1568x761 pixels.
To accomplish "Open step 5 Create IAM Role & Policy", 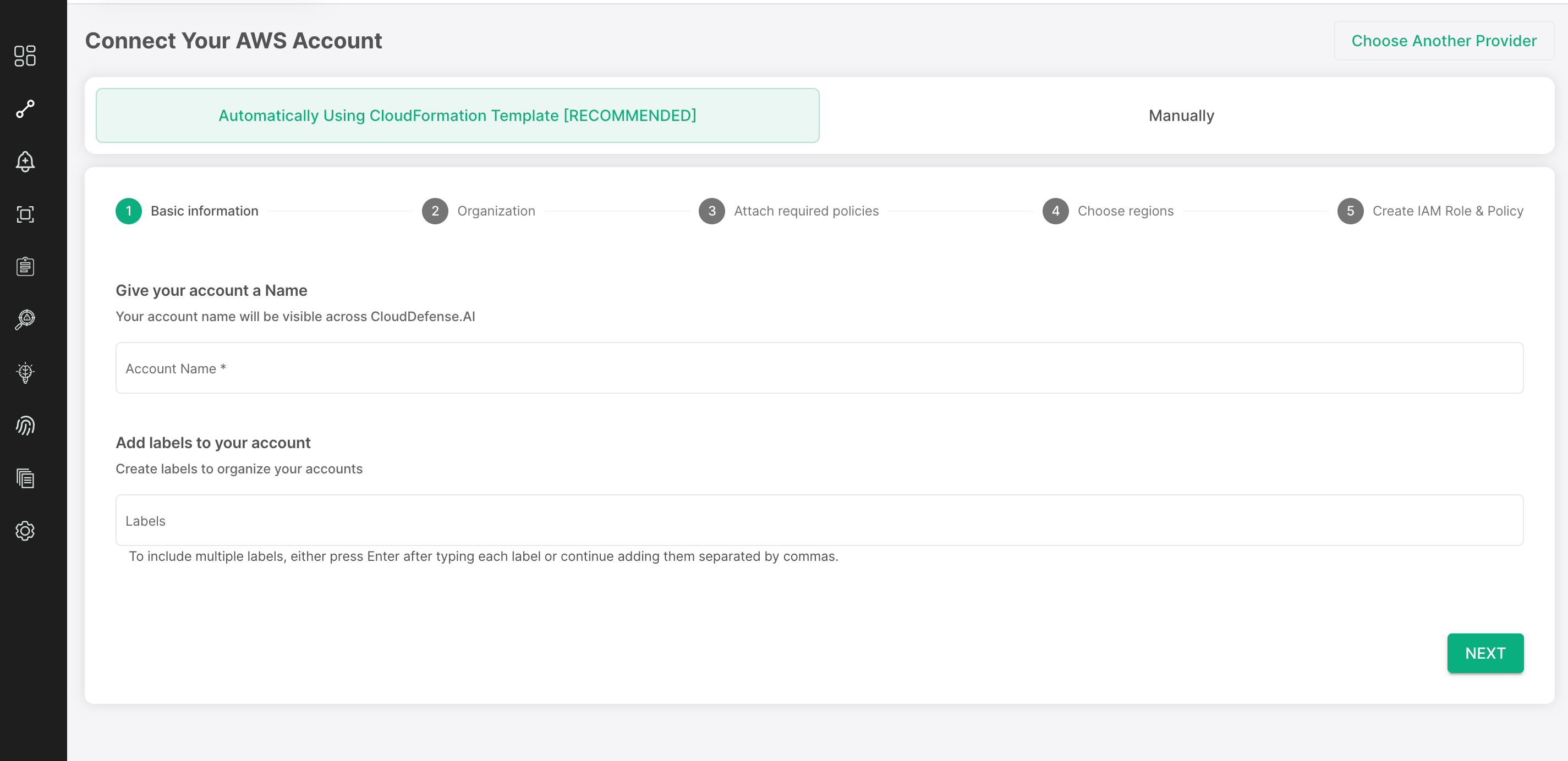I will [1430, 211].
